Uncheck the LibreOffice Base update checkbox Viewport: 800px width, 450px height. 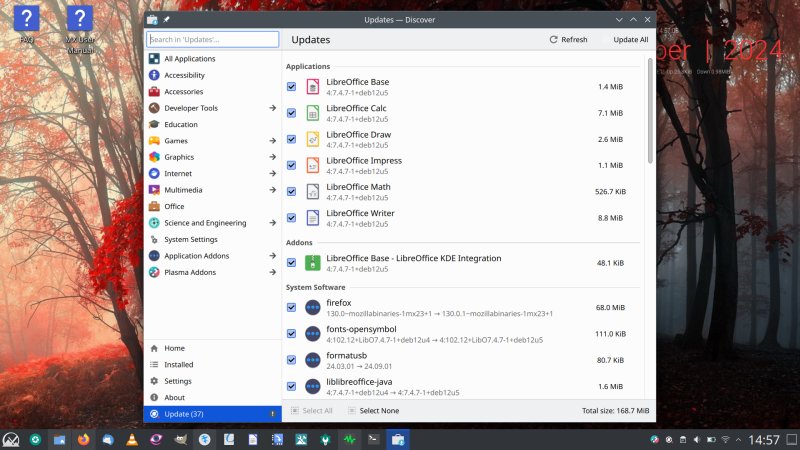291,87
